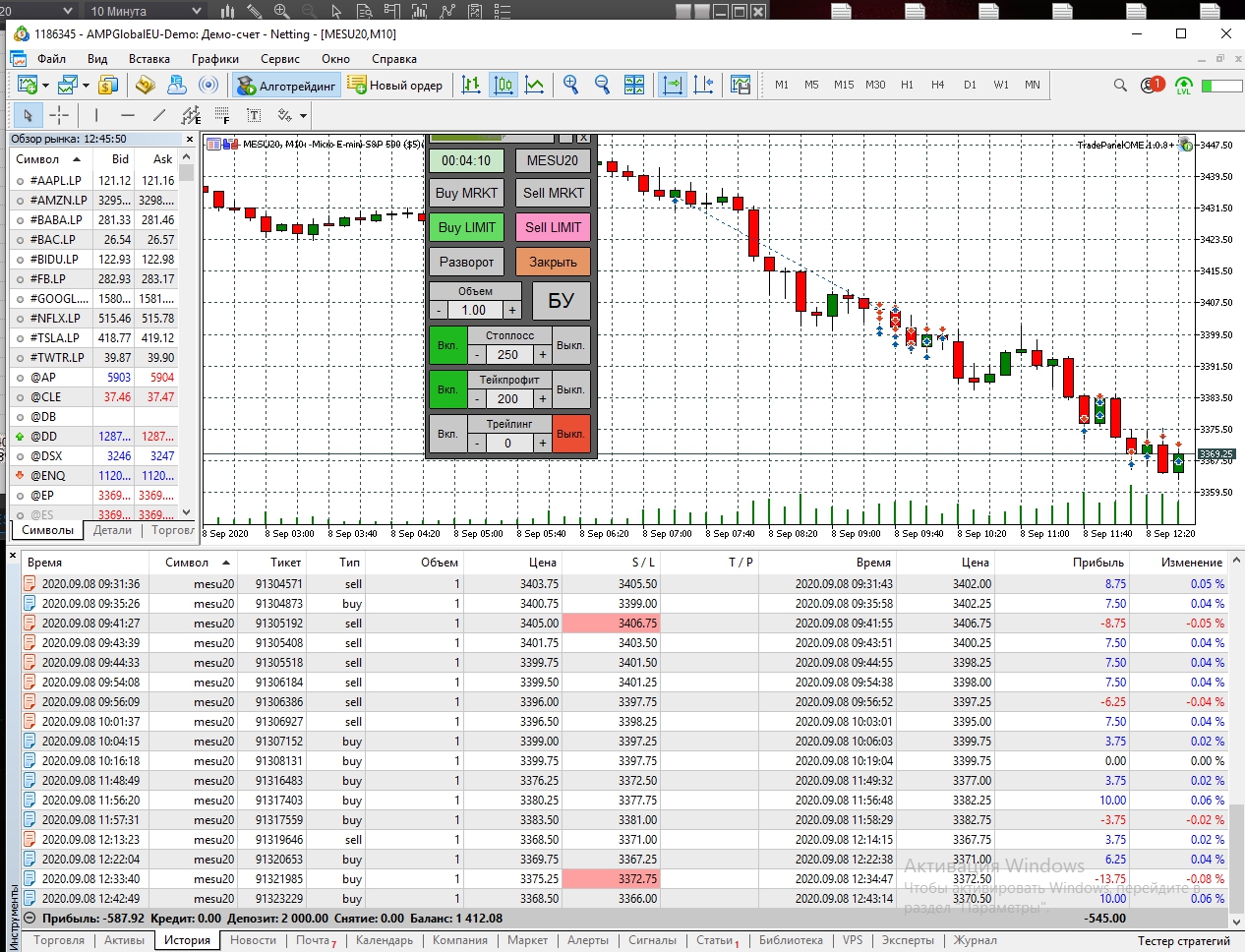
Task: Enable Стоплосс with green Вкл. button
Action: point(447,345)
